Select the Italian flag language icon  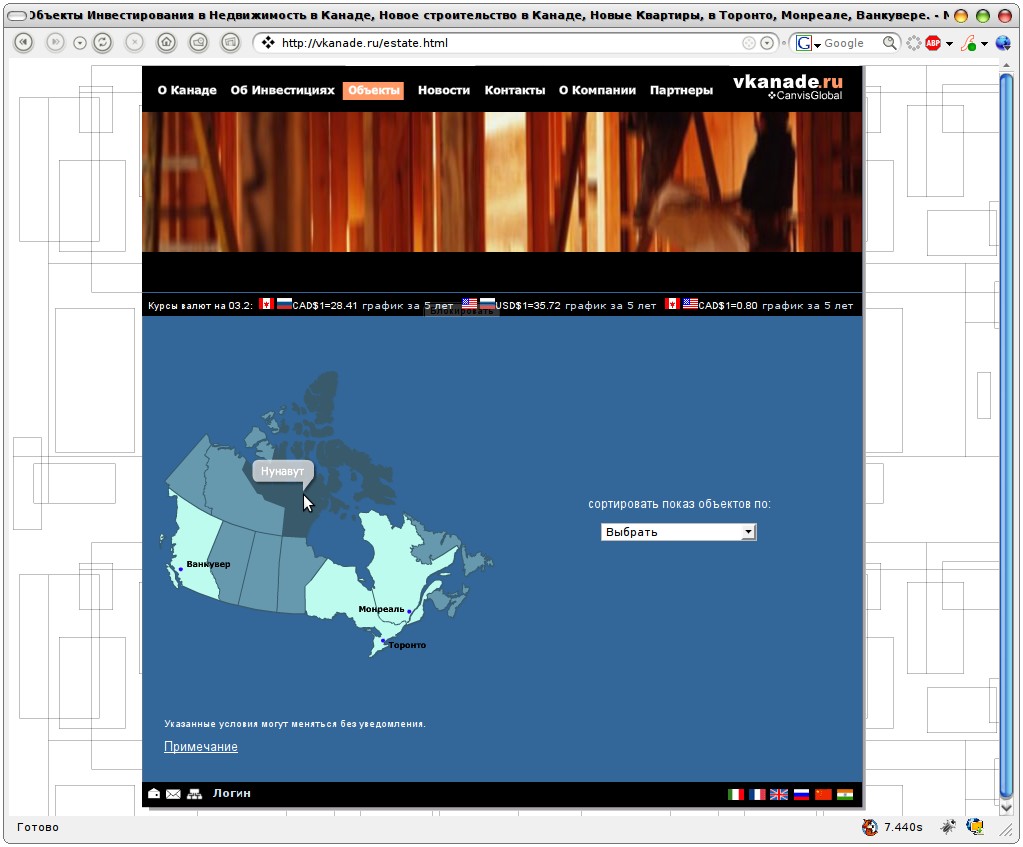click(x=736, y=794)
